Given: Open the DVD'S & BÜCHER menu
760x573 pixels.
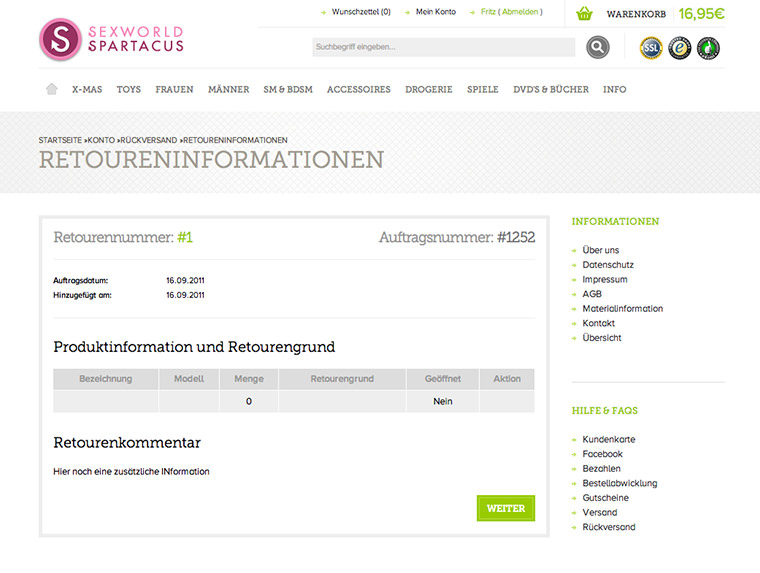Looking at the screenshot, I should click(x=551, y=89).
